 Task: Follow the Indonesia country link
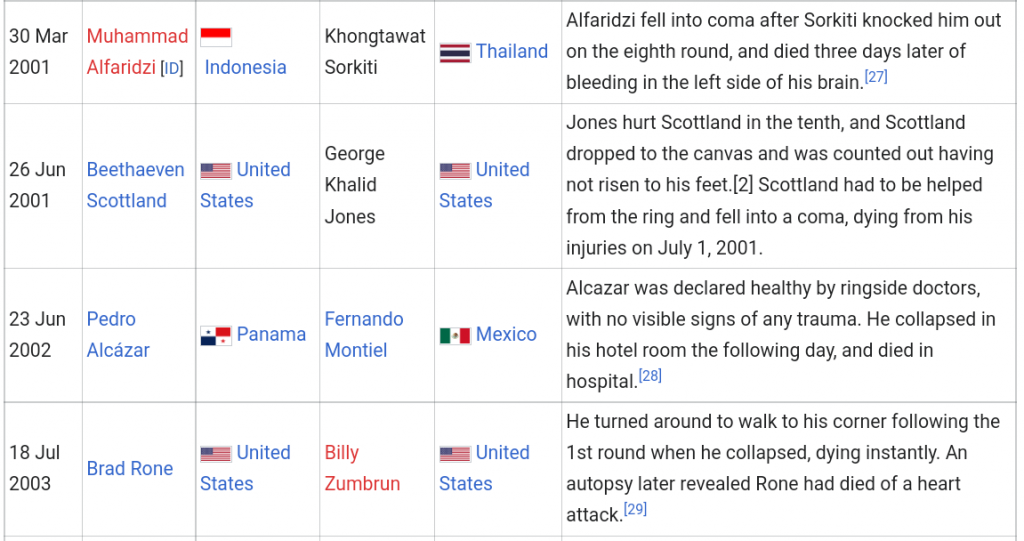pyautogui.click(x=245, y=67)
